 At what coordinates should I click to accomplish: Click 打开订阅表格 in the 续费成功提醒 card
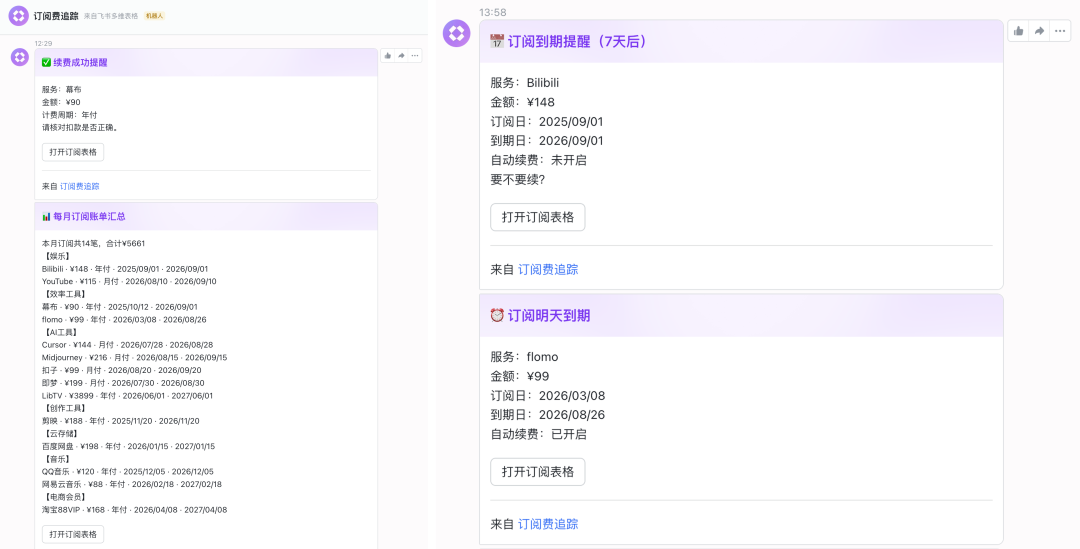point(73,152)
